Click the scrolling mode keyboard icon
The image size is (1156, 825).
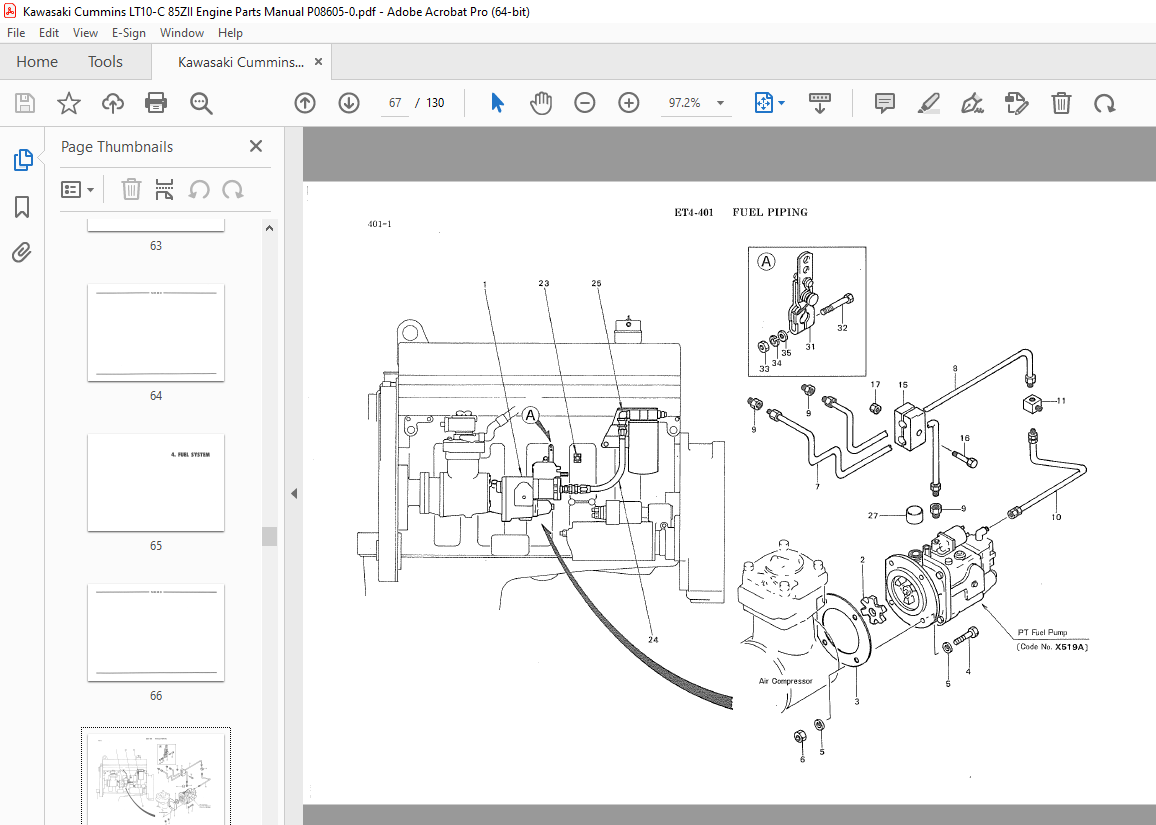(820, 103)
